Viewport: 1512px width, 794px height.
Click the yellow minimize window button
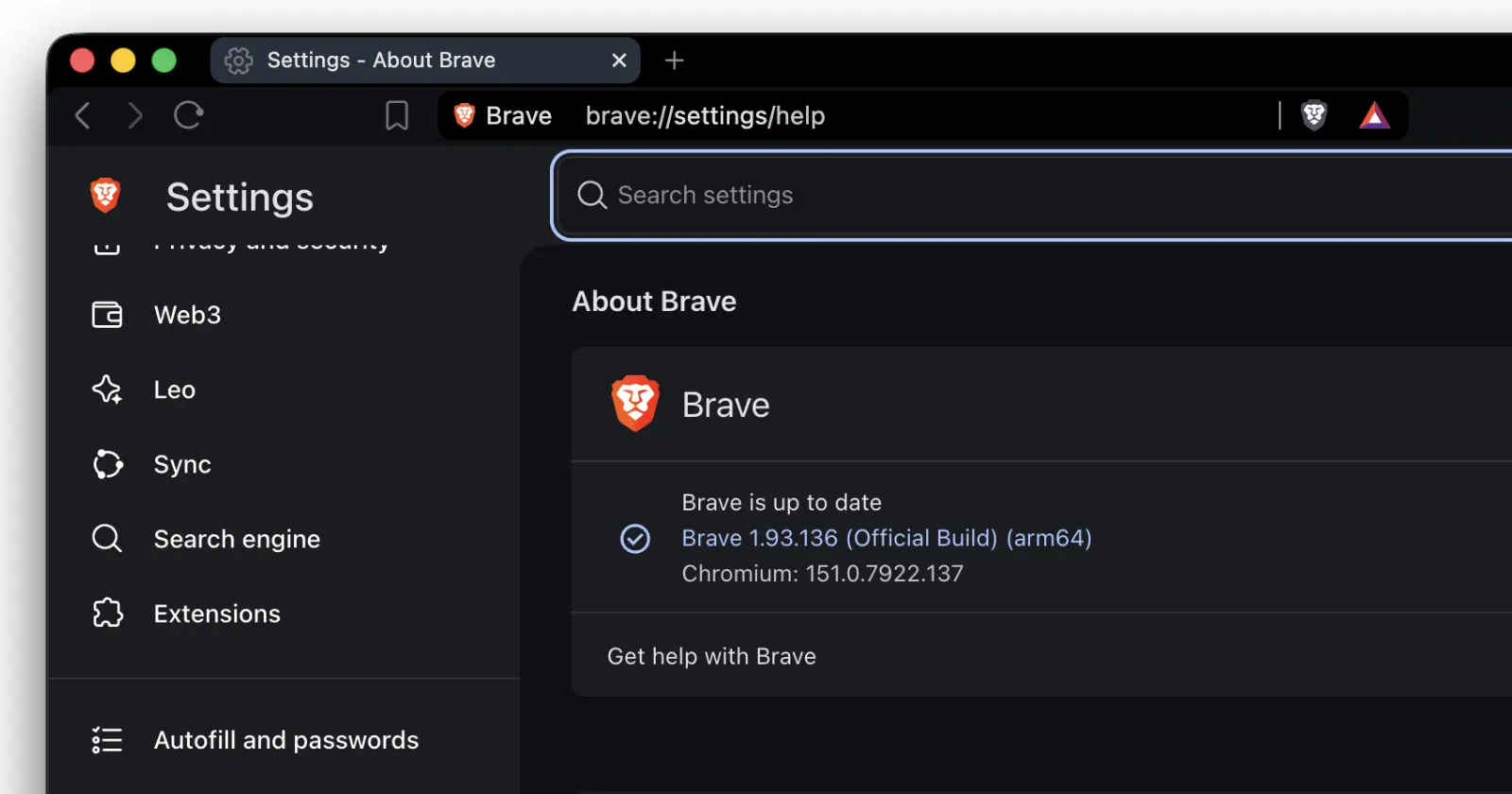pyautogui.click(x=123, y=60)
